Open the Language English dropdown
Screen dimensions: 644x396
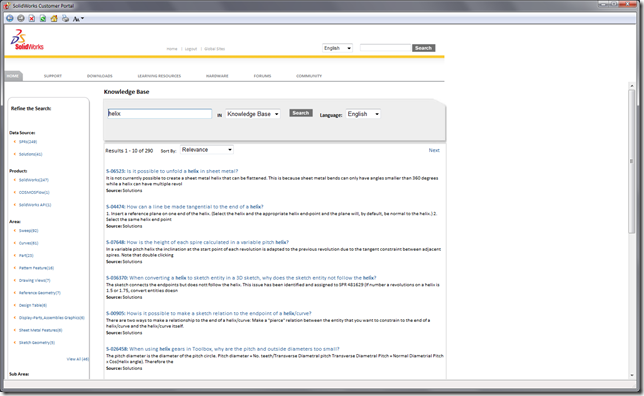(363, 114)
